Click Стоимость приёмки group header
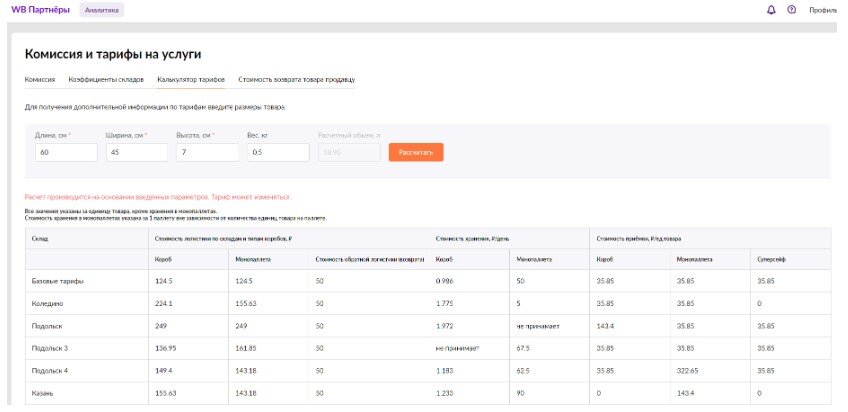 (x=639, y=238)
